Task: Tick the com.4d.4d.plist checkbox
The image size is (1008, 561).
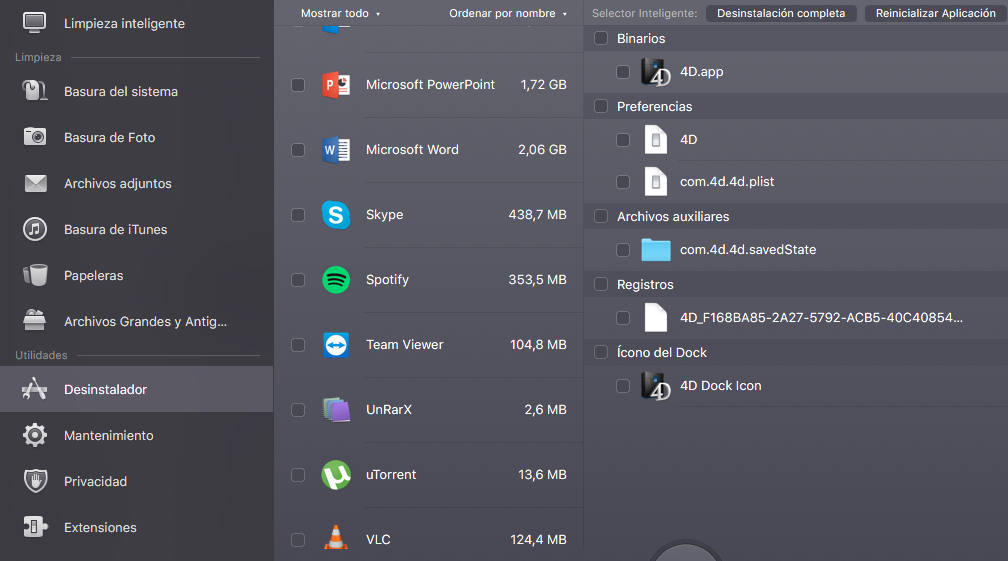Action: tap(623, 182)
